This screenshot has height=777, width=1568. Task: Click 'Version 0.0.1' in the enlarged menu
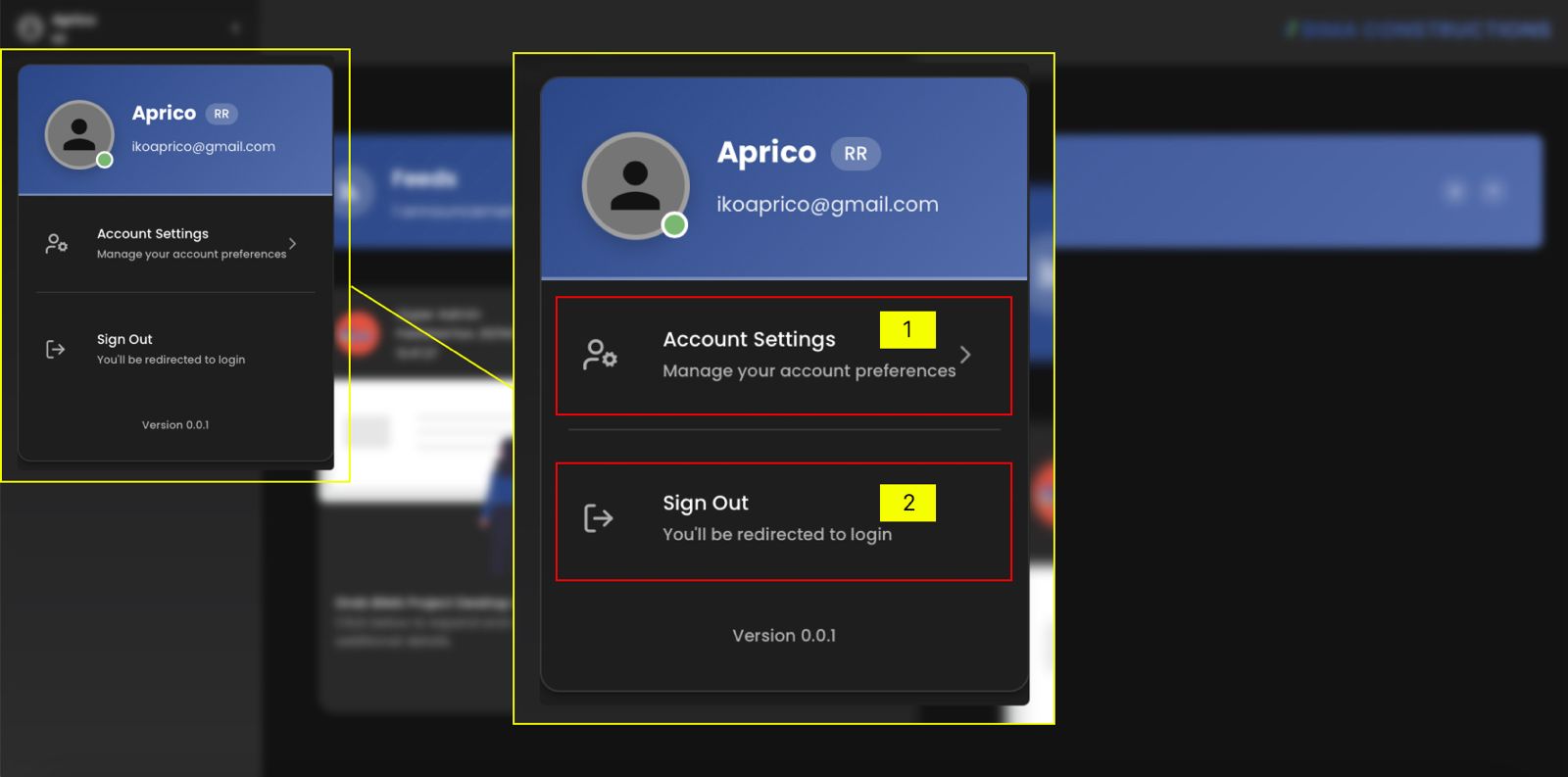click(x=784, y=635)
